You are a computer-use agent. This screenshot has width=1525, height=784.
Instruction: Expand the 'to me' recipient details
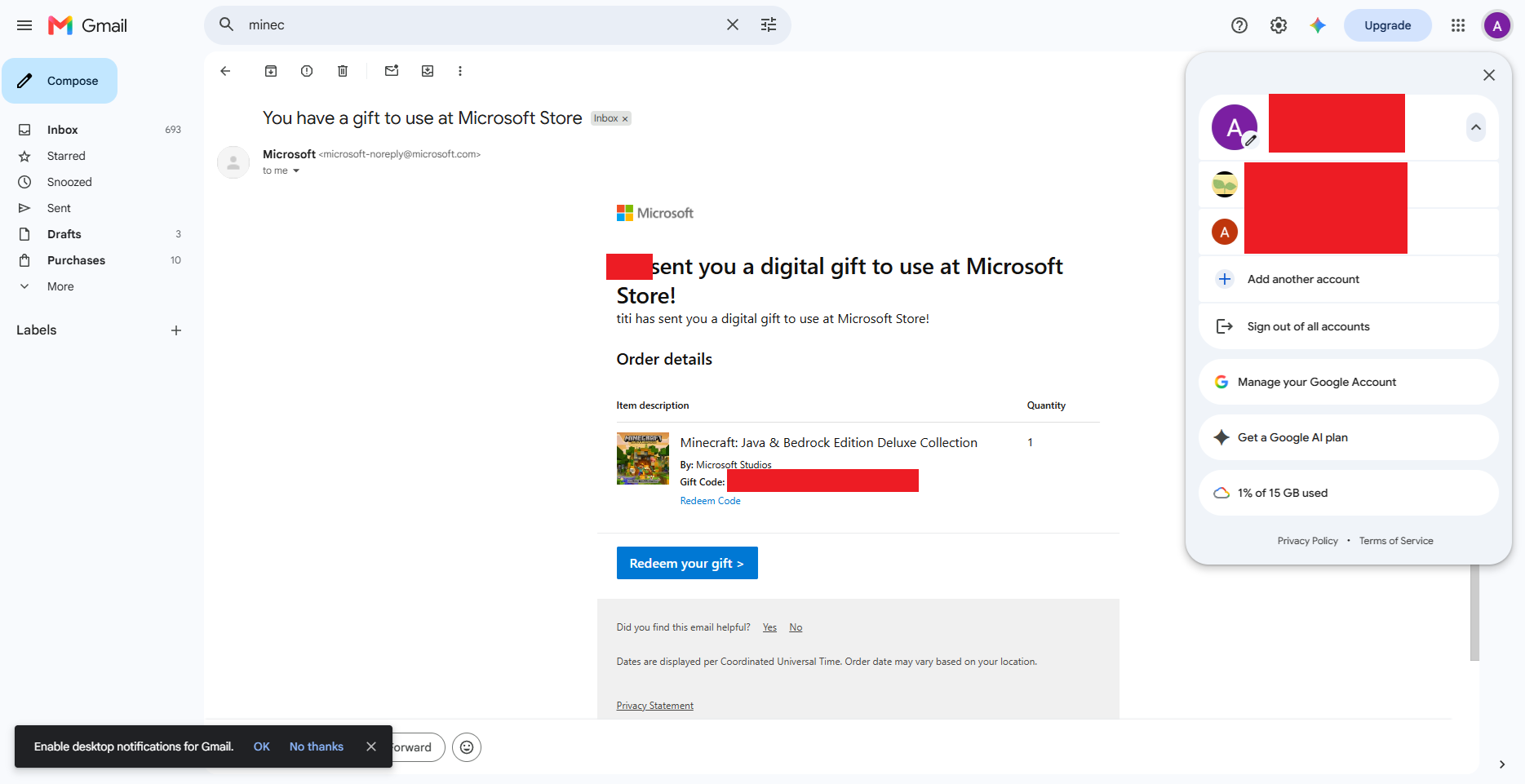pos(296,171)
